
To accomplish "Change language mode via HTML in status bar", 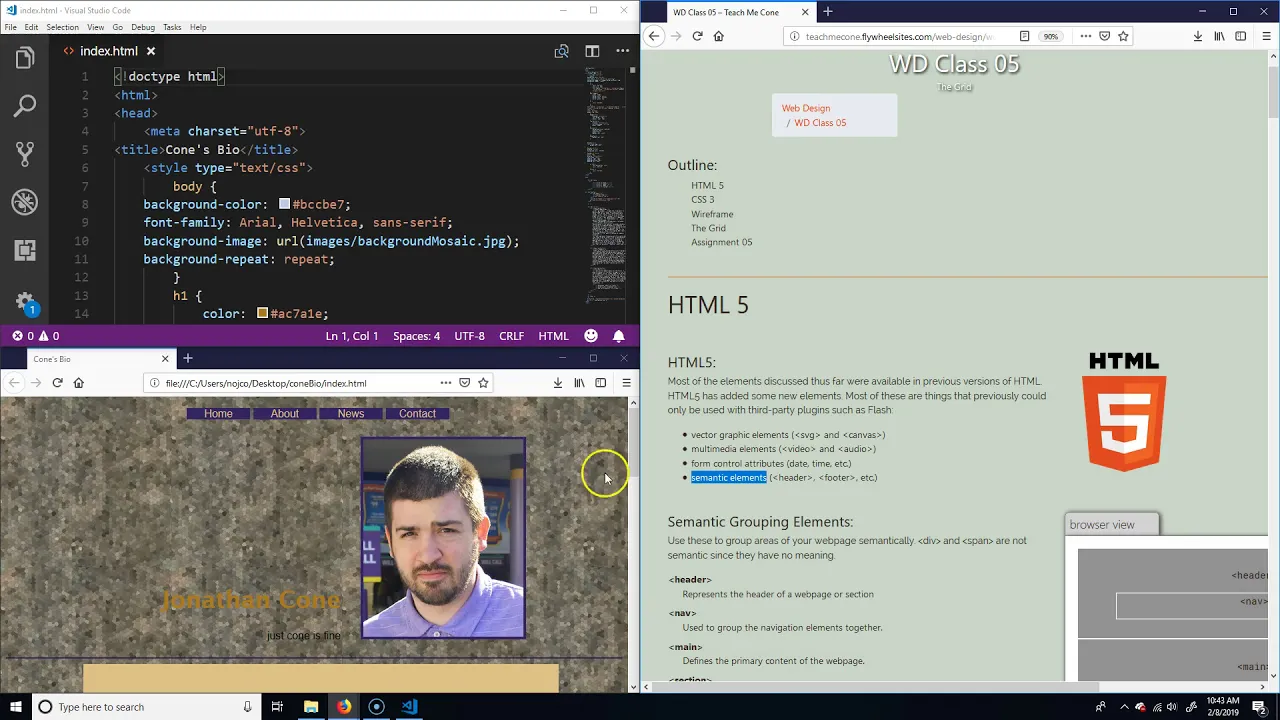I will click(553, 336).
